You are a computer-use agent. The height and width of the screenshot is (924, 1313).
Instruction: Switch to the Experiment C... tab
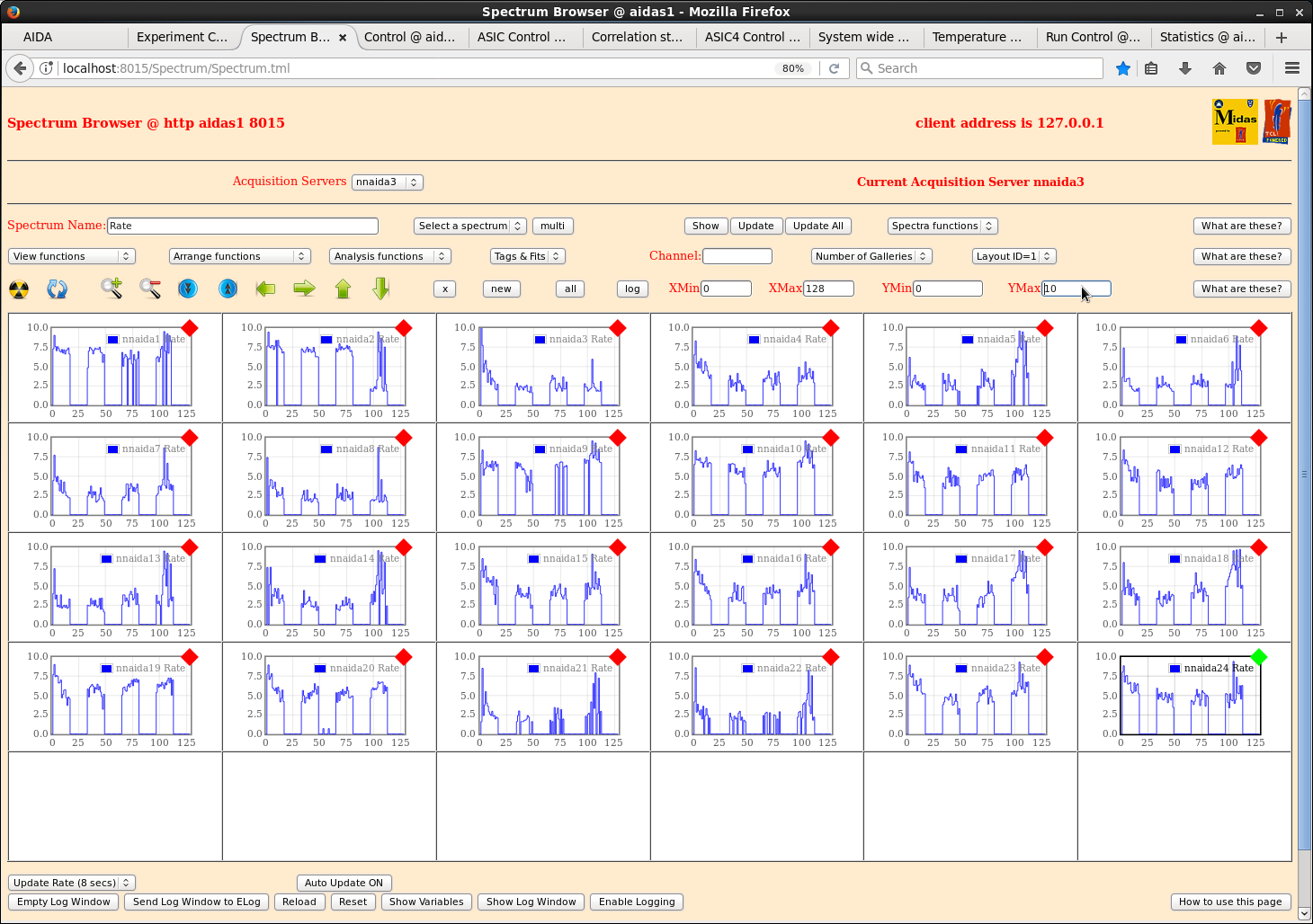pos(183,37)
